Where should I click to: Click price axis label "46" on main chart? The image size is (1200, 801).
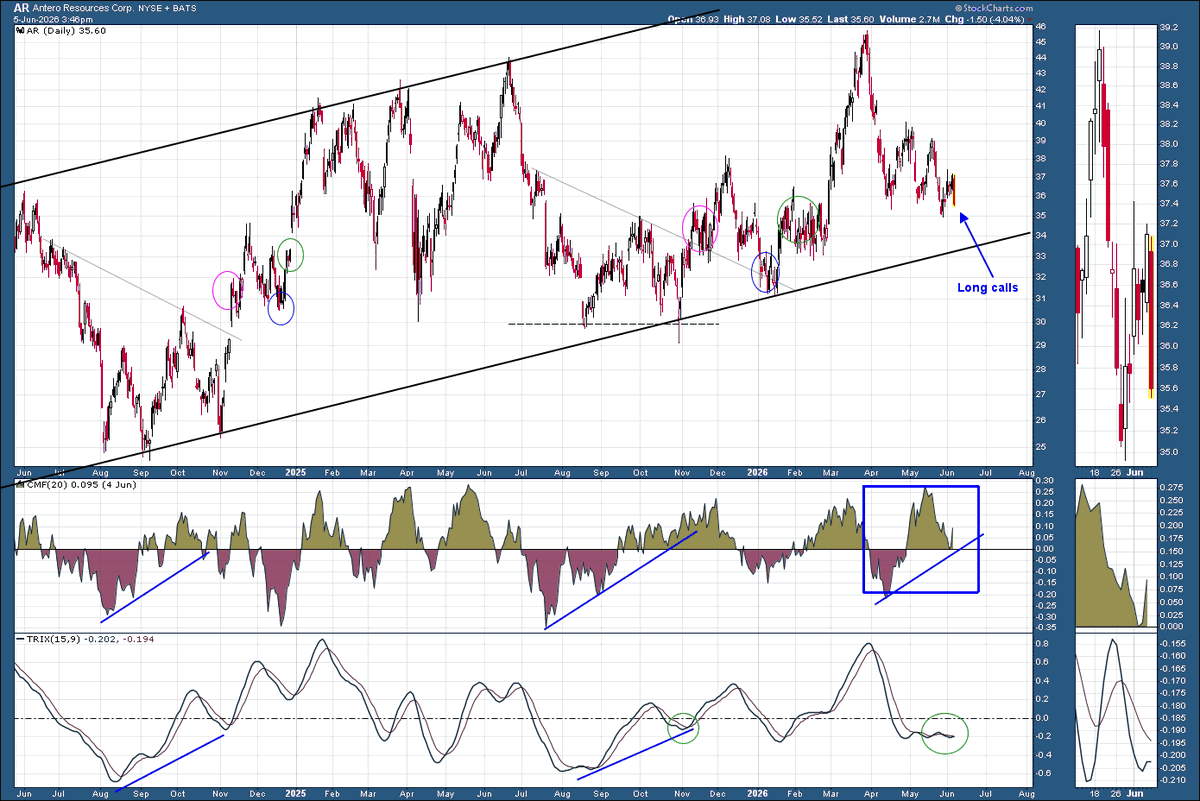point(1042,27)
